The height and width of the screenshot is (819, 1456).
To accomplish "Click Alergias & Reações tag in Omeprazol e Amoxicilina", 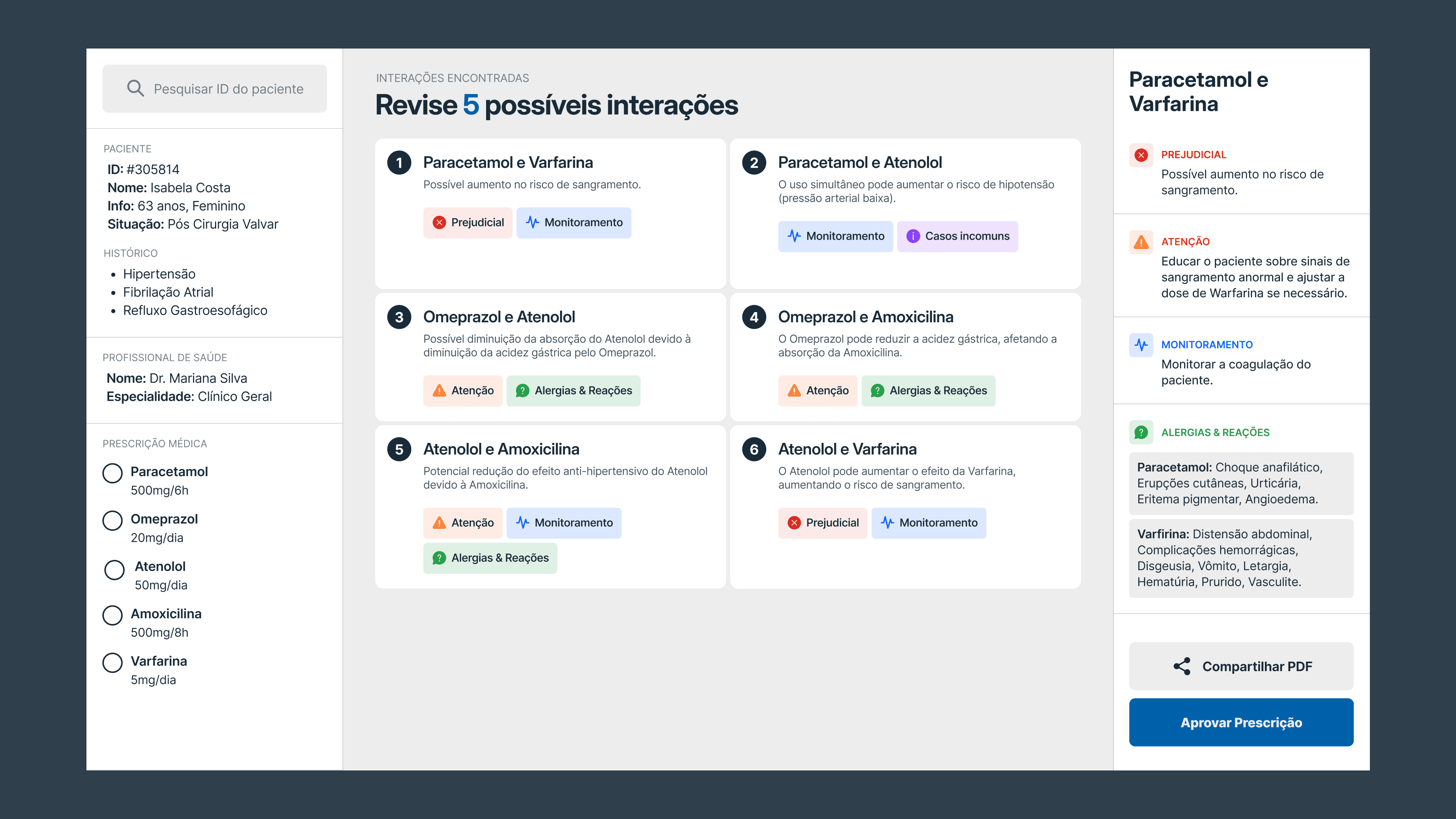I will [x=928, y=391].
